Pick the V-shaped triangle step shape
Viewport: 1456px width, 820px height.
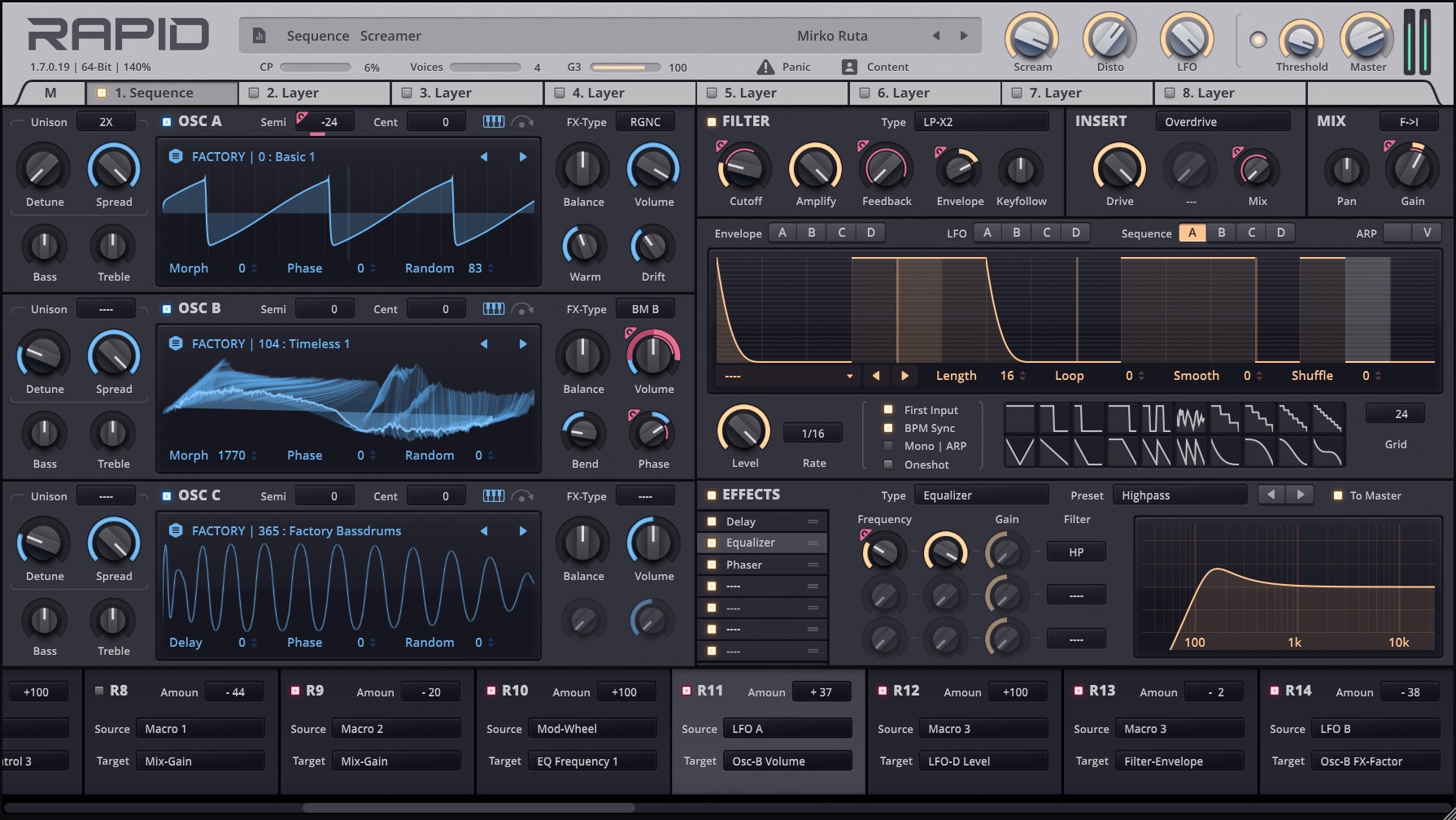click(1020, 451)
